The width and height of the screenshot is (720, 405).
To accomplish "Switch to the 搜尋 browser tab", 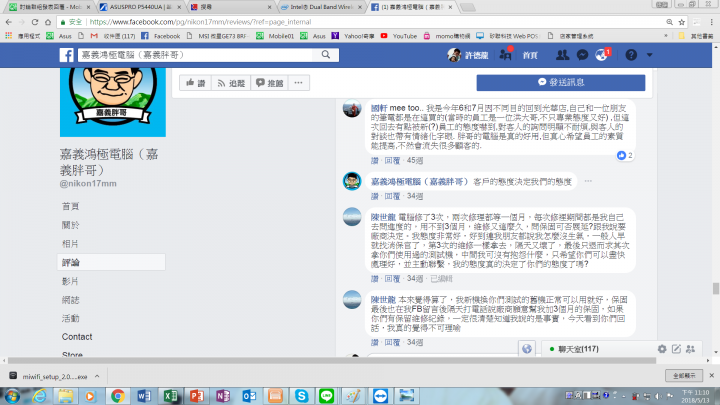I will [231, 7].
